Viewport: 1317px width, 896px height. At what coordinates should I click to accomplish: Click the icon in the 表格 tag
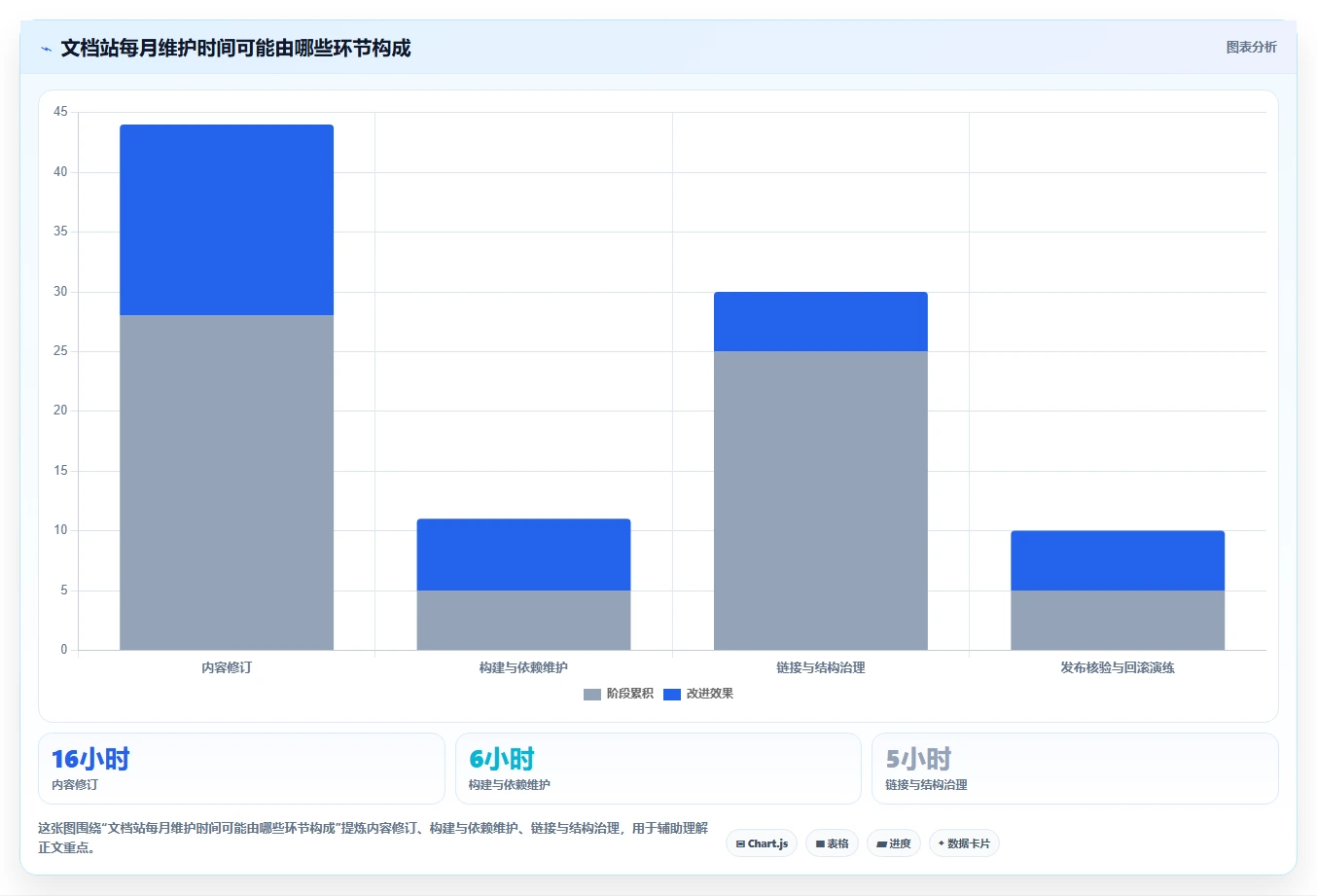point(820,843)
